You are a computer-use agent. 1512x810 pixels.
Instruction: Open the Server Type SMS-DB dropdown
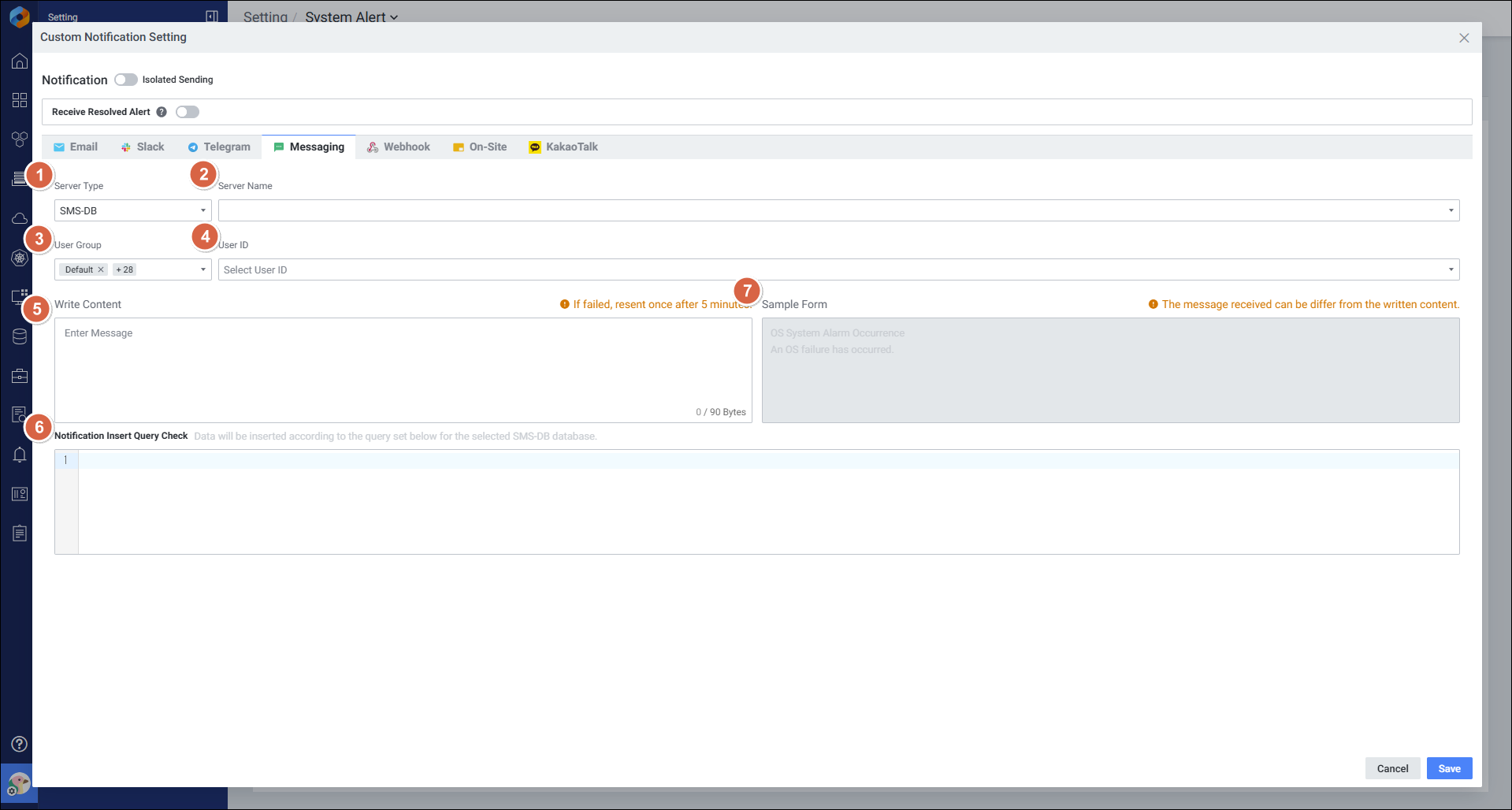(x=132, y=210)
